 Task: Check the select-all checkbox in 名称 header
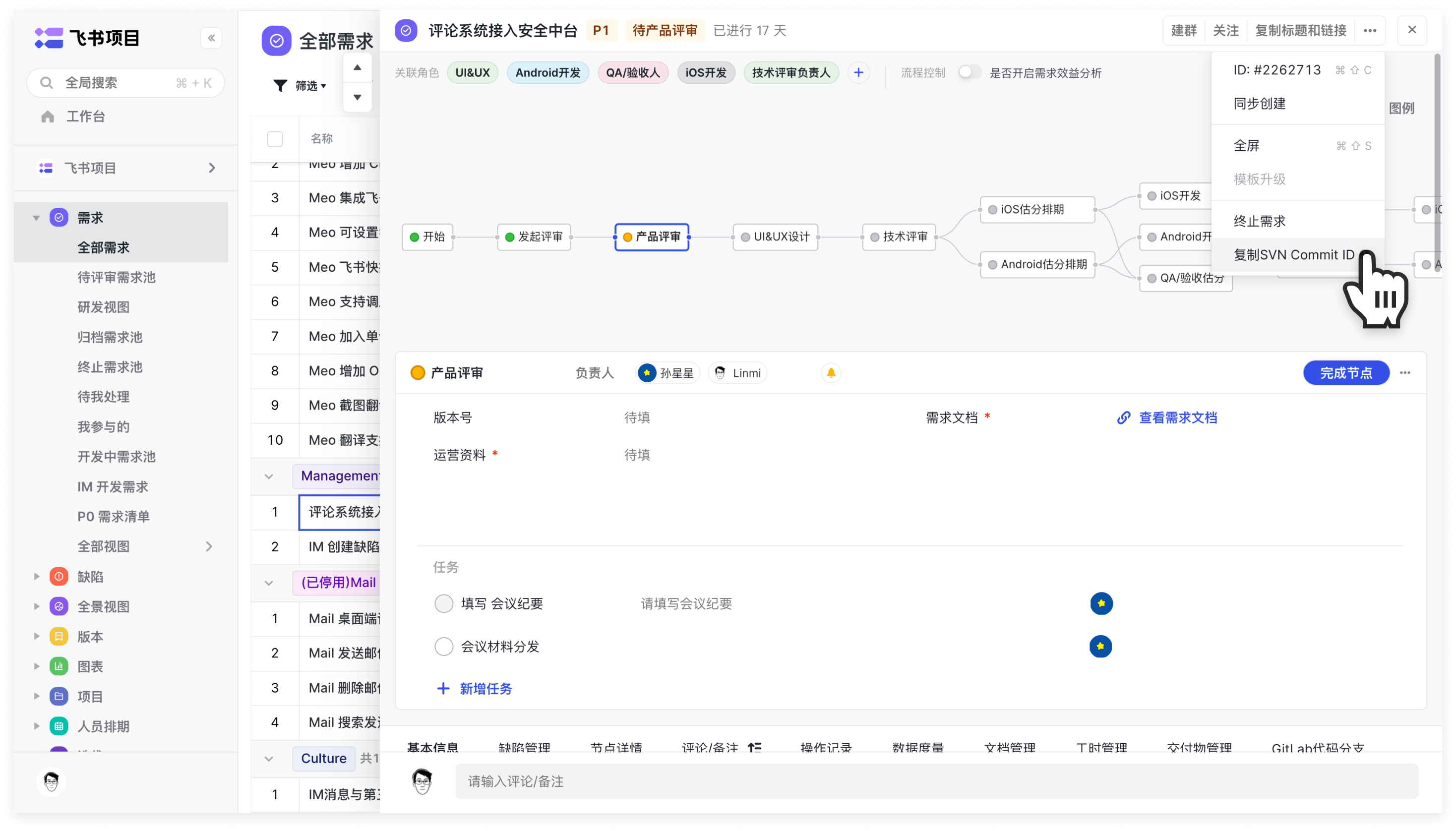tap(275, 139)
